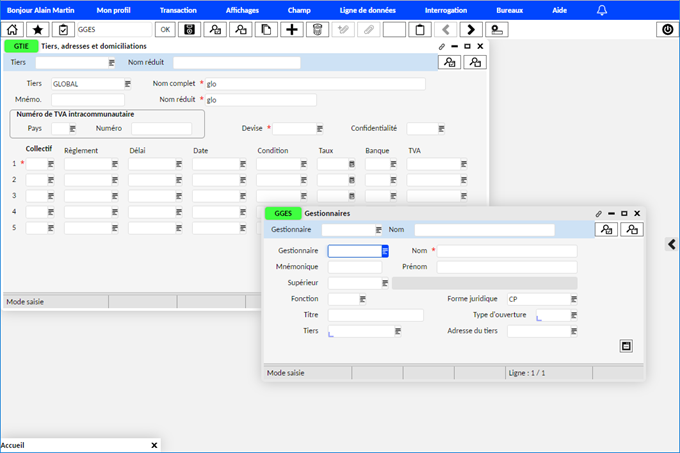Screen dimensions: 680x453
Task: Click the stamp icon in toolbar
Action: (x=497, y=29)
